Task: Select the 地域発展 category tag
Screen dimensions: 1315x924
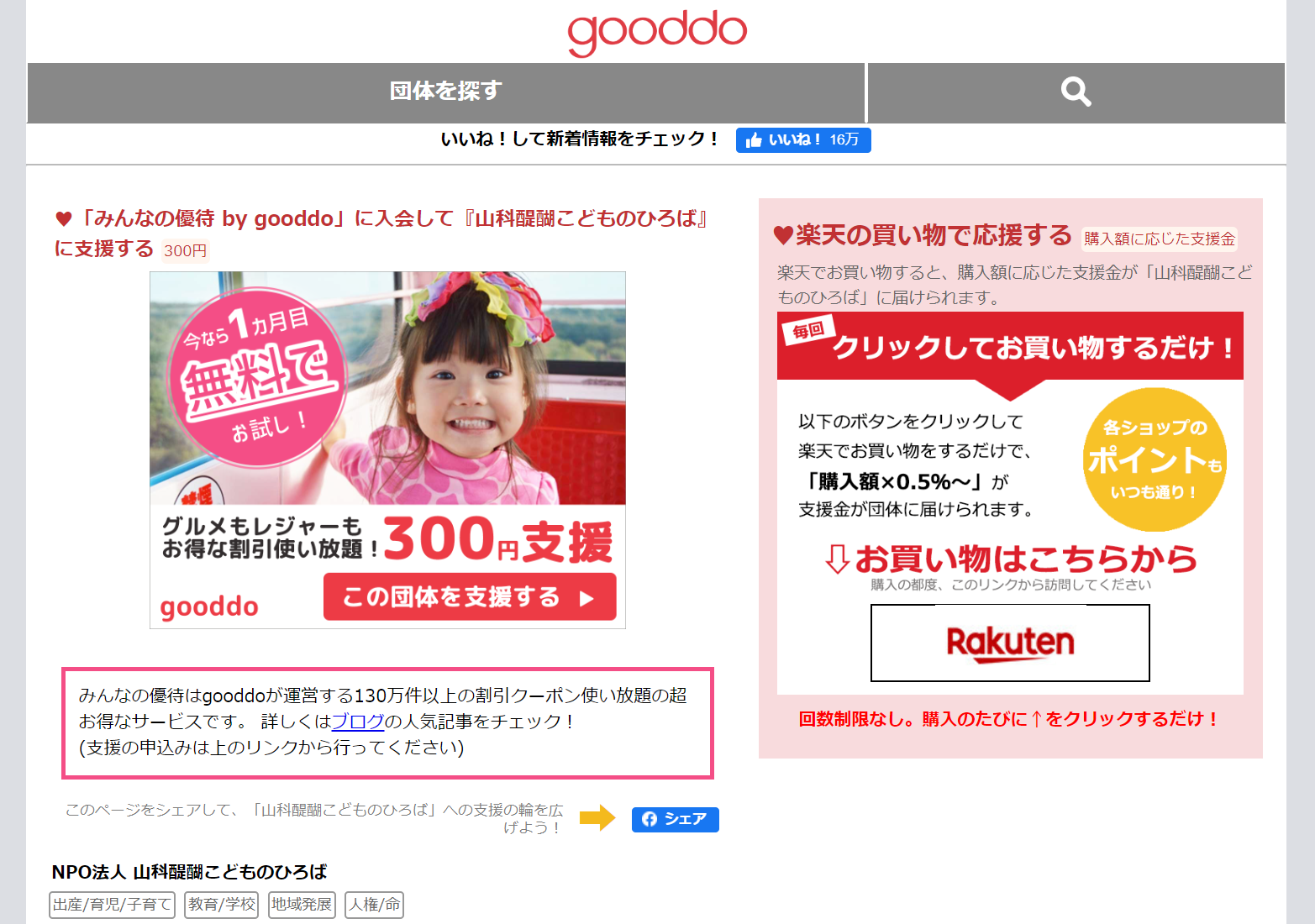Action: 302,905
